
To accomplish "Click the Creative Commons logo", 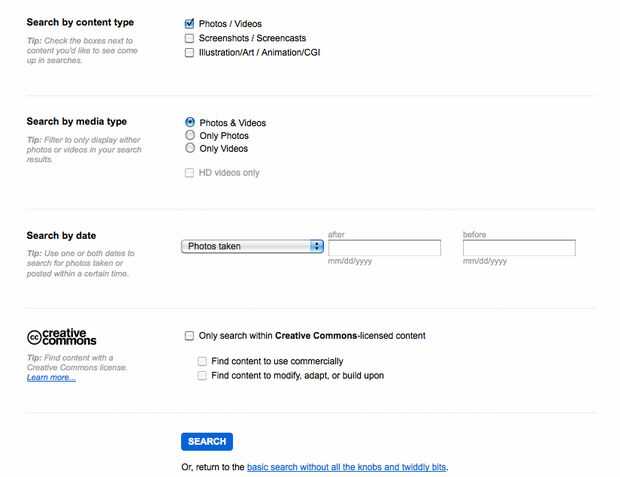I will [57, 337].
